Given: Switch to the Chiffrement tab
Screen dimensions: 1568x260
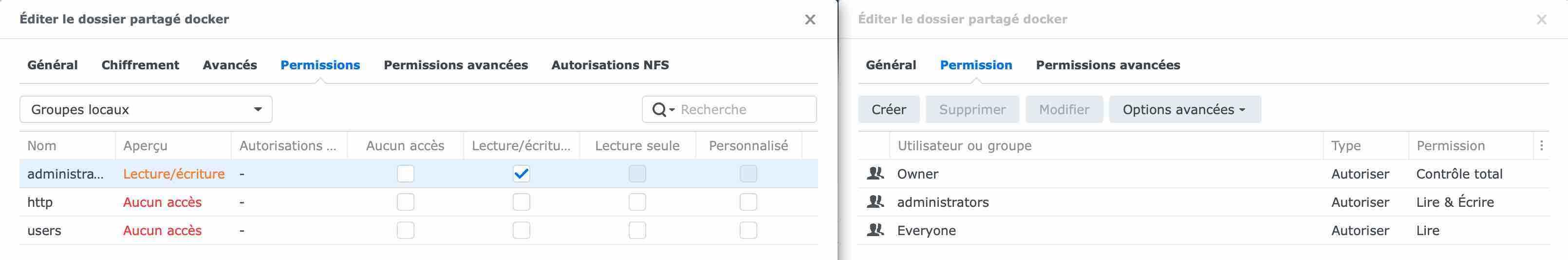Looking at the screenshot, I should [140, 65].
